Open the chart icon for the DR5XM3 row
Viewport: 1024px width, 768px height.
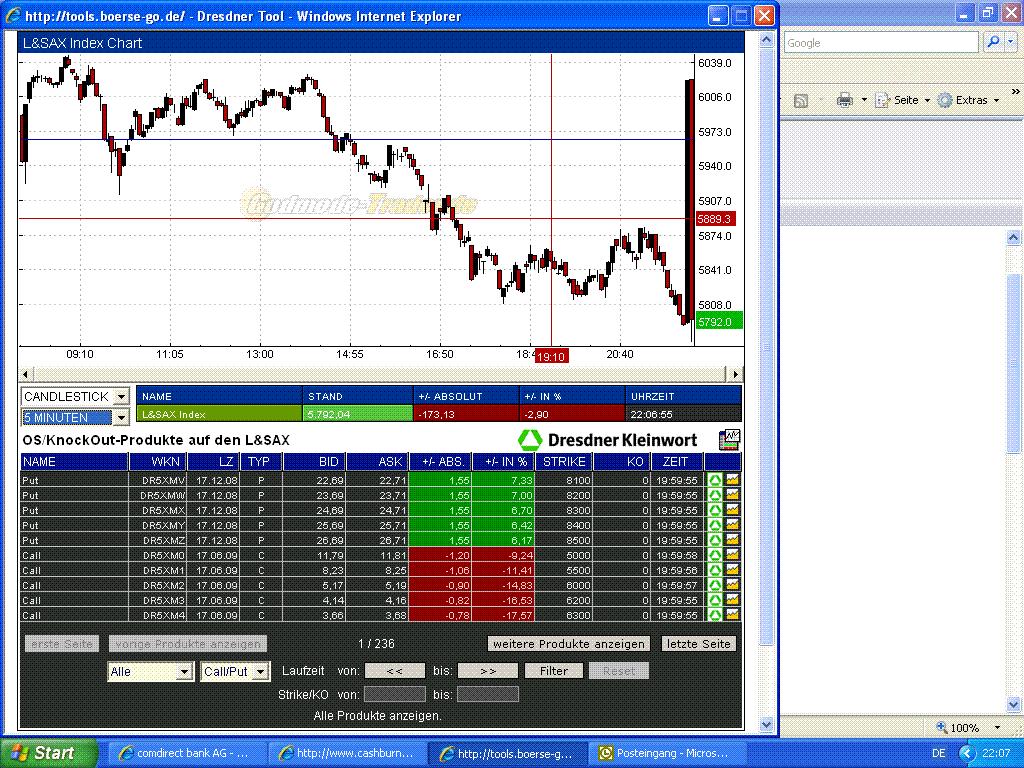(733, 600)
